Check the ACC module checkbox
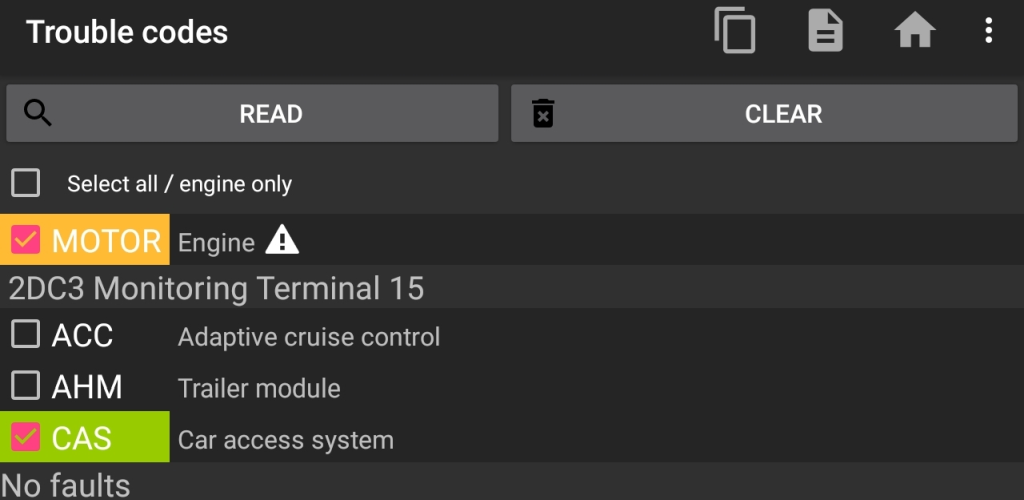Viewport: 1024px width, 500px height. pyautogui.click(x=25, y=334)
